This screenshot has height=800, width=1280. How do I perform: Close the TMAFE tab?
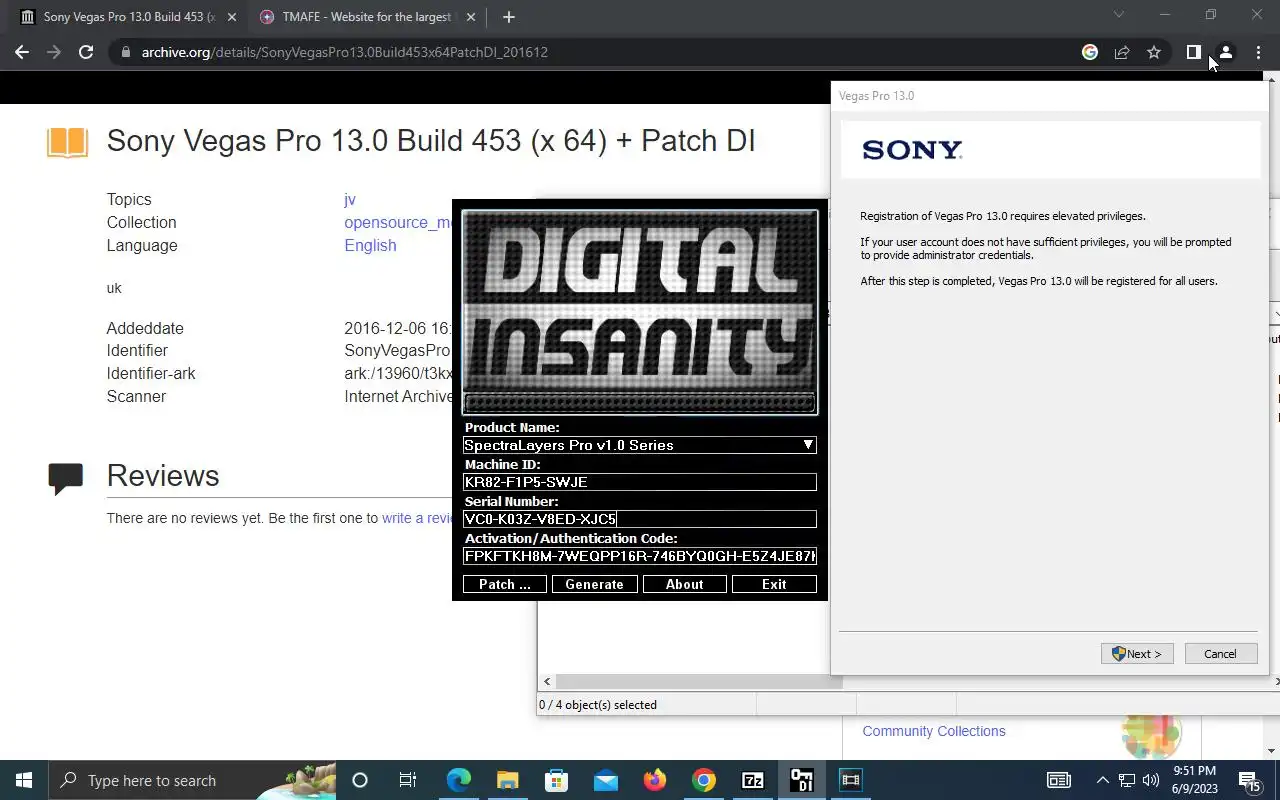(x=471, y=17)
